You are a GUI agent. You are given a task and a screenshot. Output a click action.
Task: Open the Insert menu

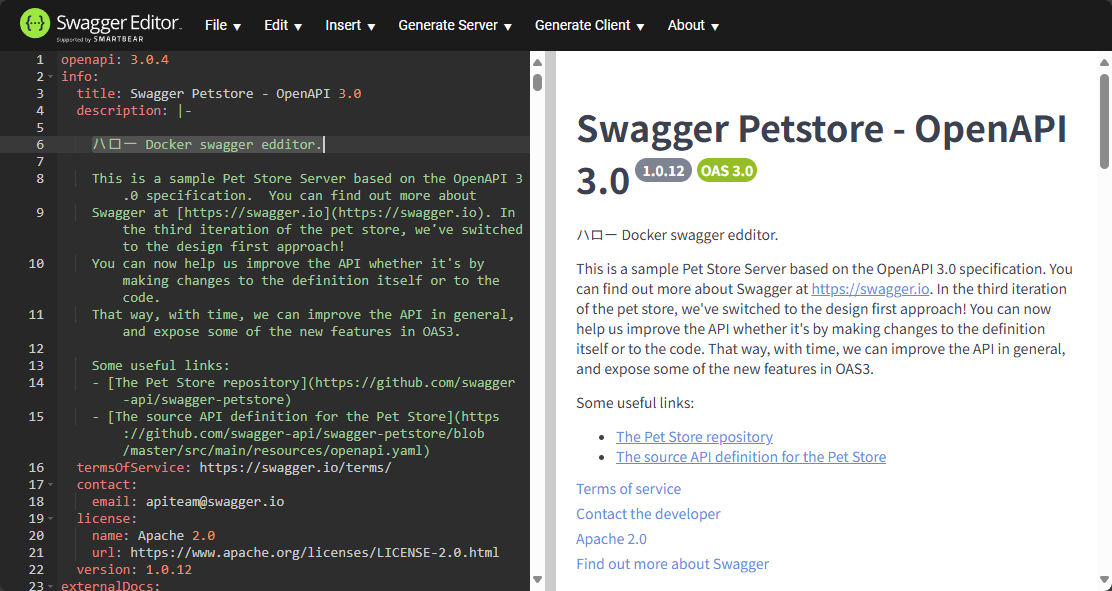click(349, 25)
